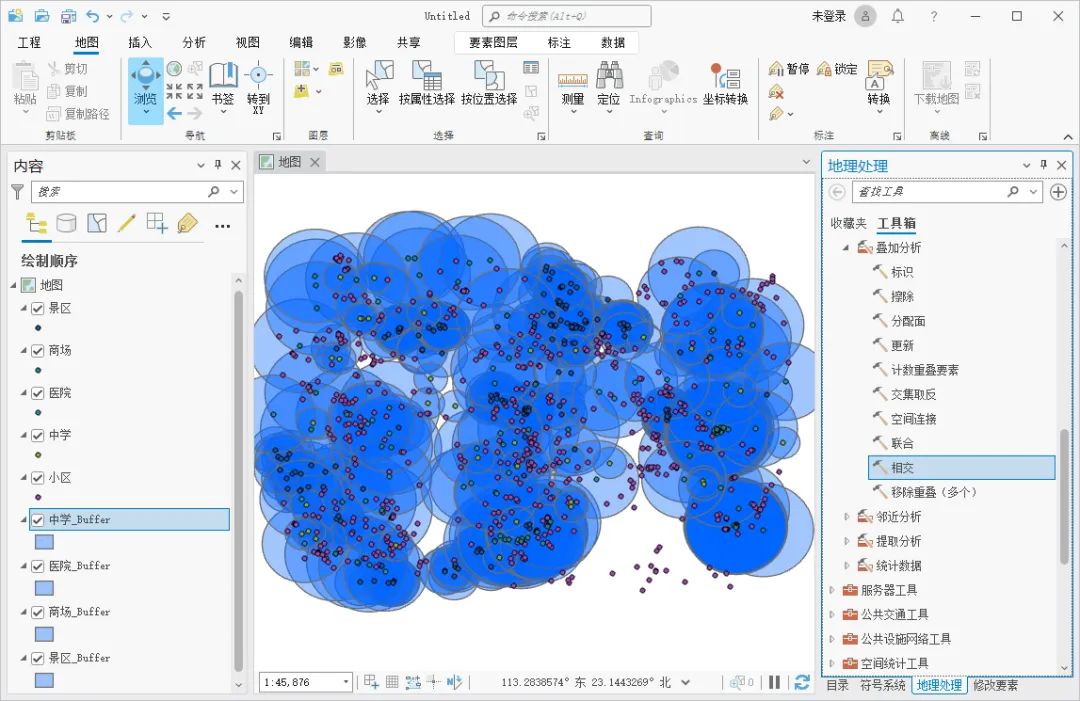Image resolution: width=1080 pixels, height=701 pixels.
Task: Open notifications bell icon
Action: coord(897,16)
